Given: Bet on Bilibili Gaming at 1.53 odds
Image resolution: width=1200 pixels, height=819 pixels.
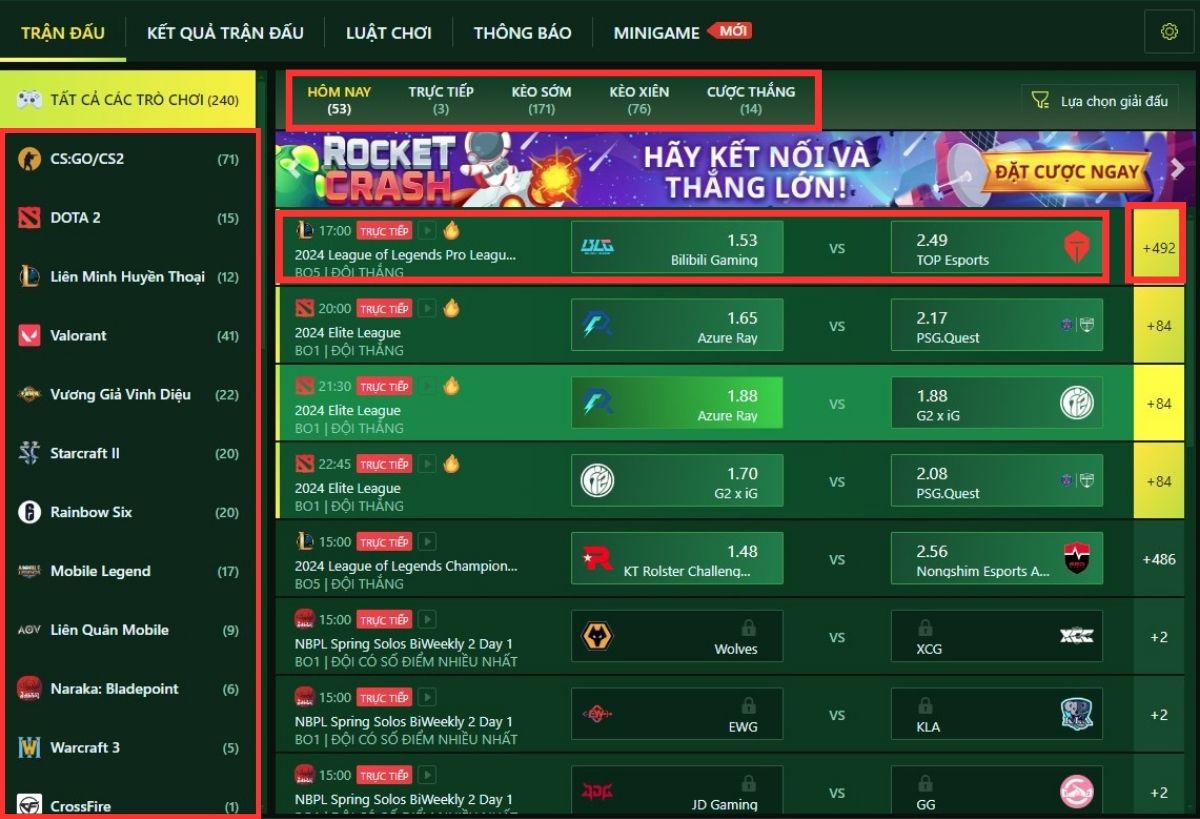Looking at the screenshot, I should [677, 248].
